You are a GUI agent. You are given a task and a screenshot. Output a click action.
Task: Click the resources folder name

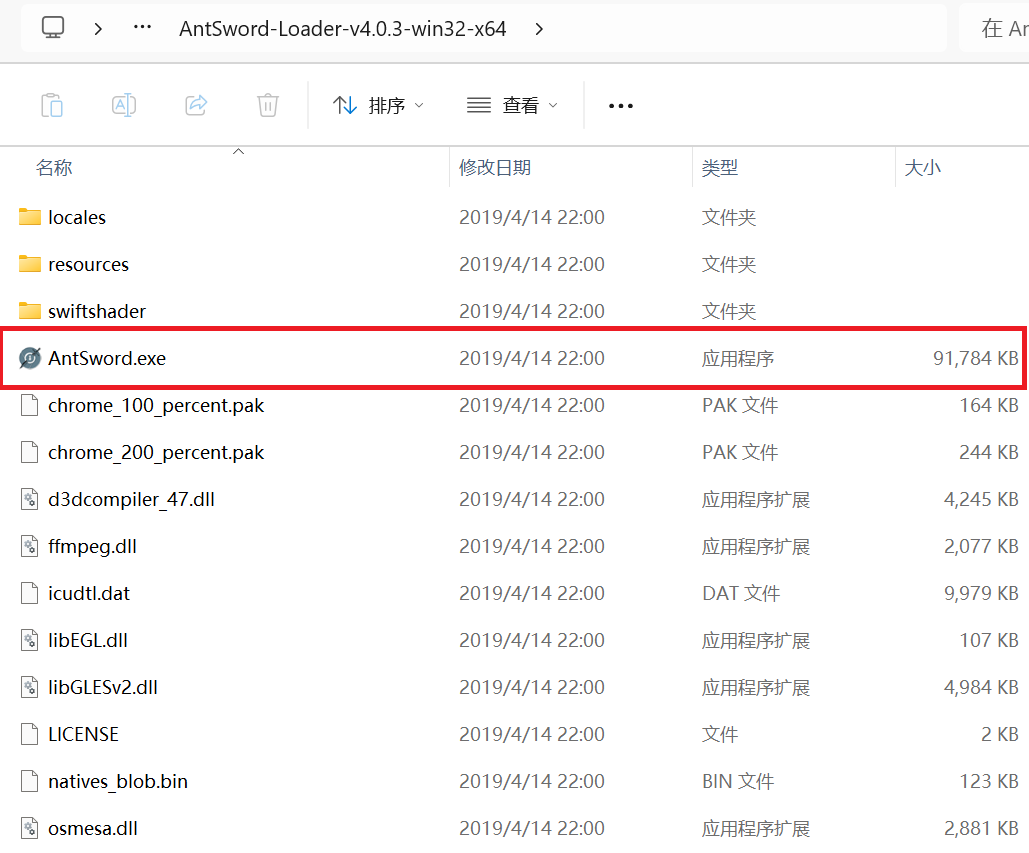click(89, 264)
